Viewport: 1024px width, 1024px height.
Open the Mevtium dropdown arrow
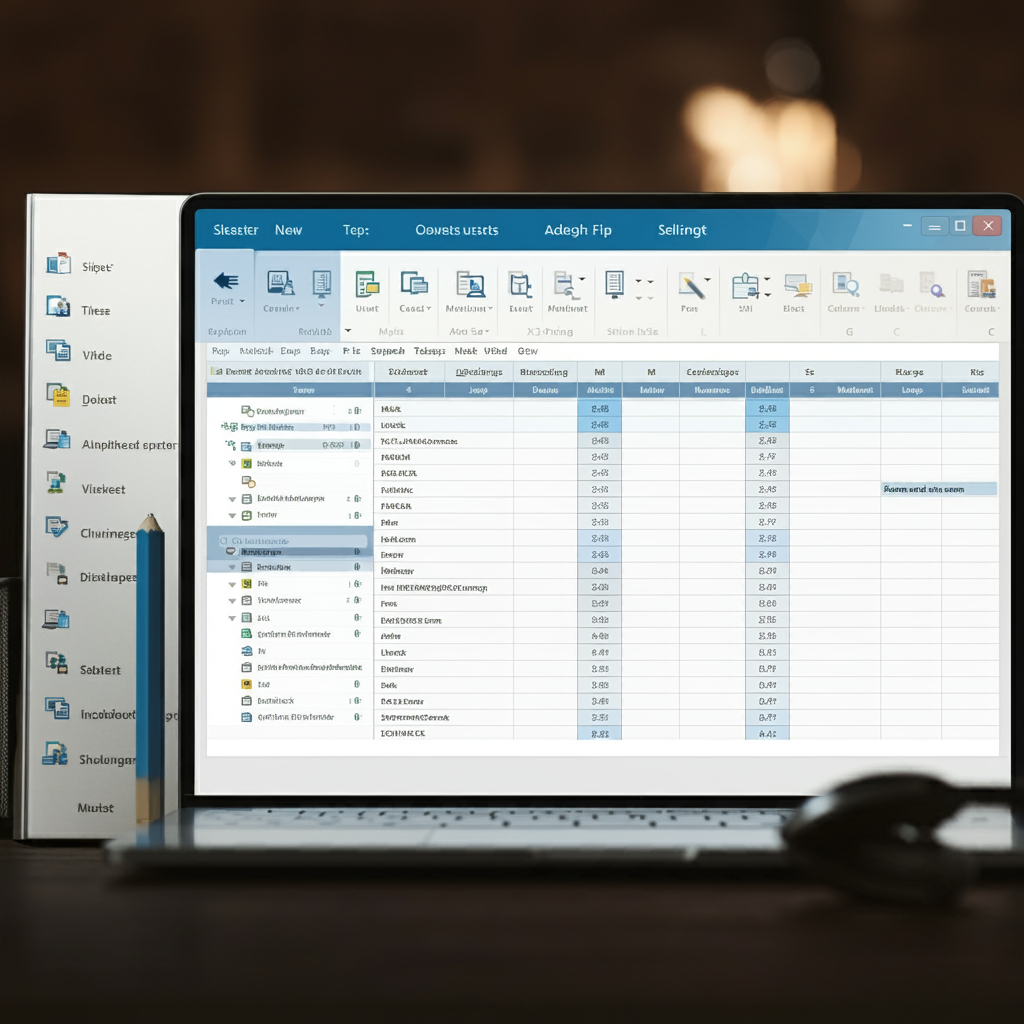(490, 308)
